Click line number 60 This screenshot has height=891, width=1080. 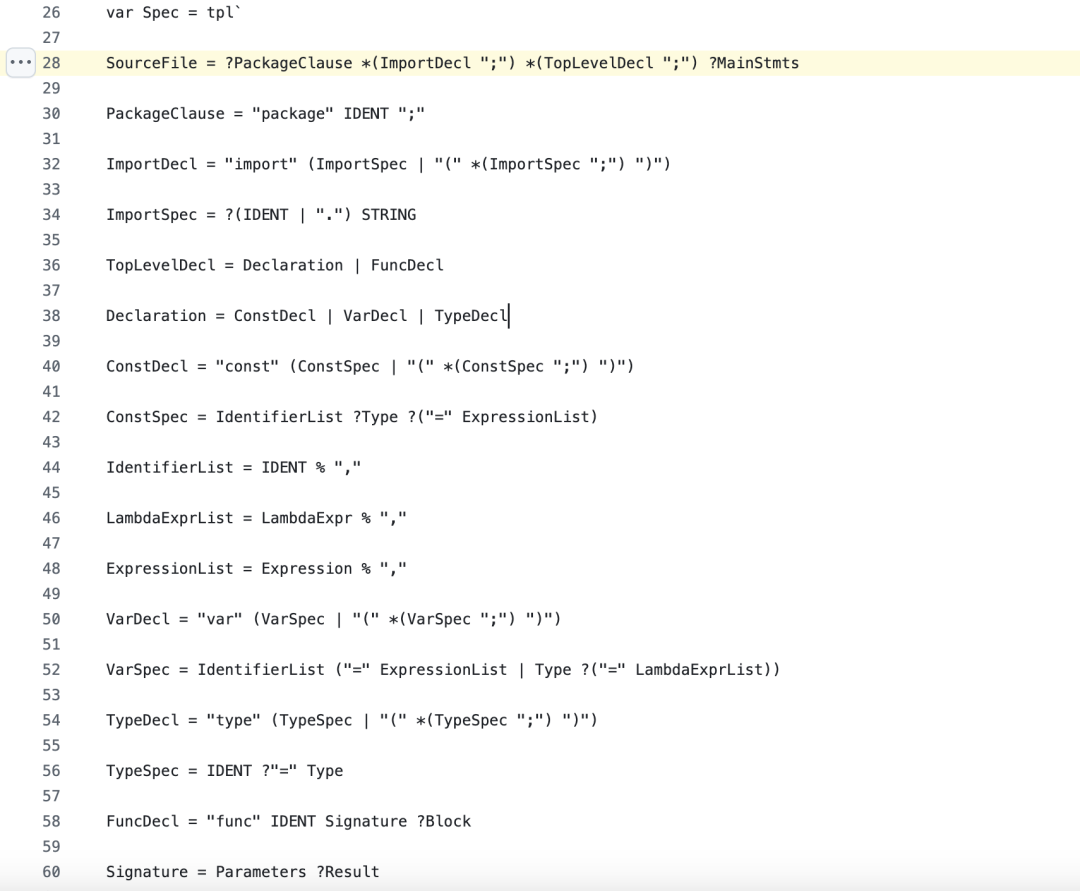(51, 872)
